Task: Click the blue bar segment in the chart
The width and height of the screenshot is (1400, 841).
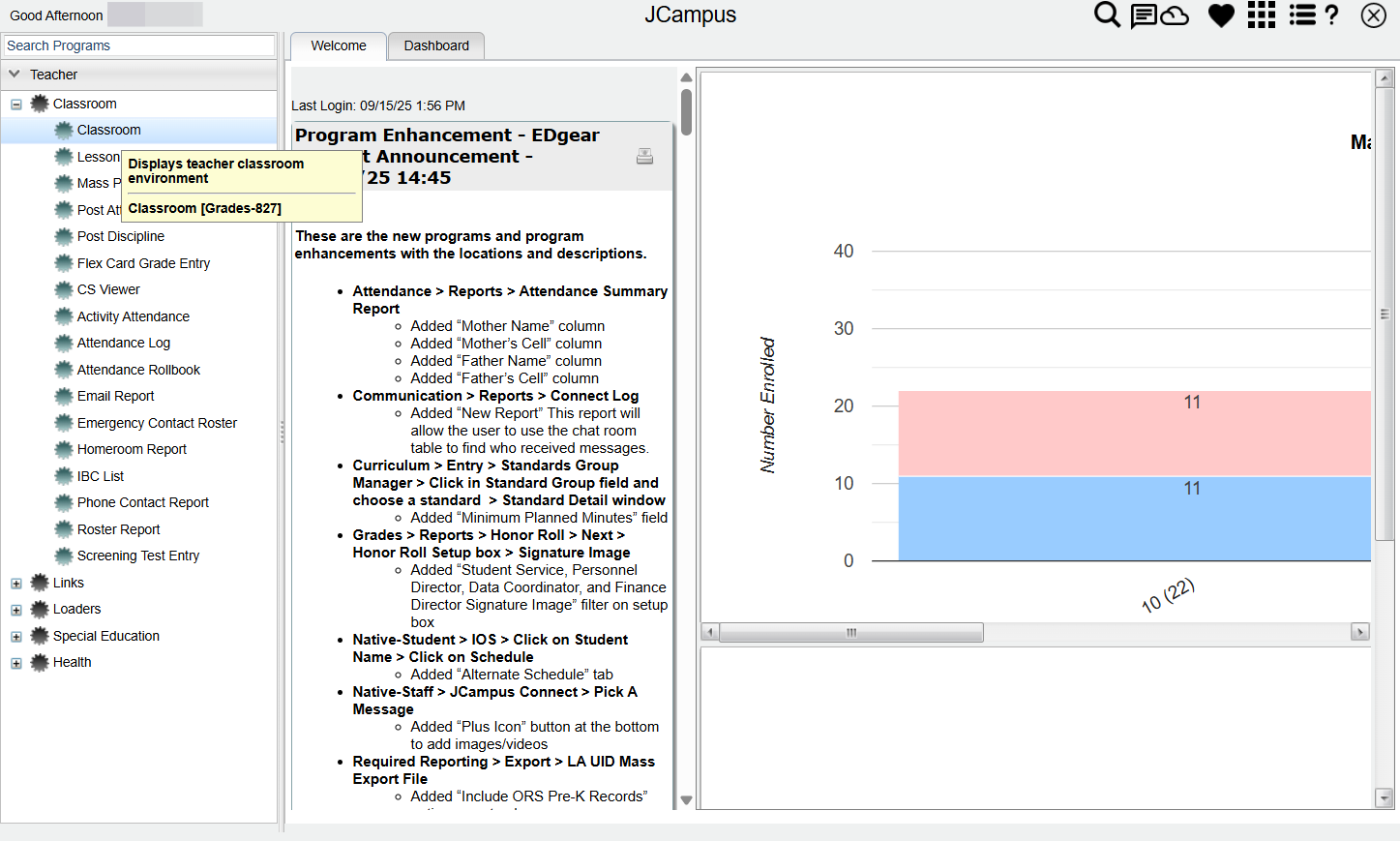Action: (1134, 519)
